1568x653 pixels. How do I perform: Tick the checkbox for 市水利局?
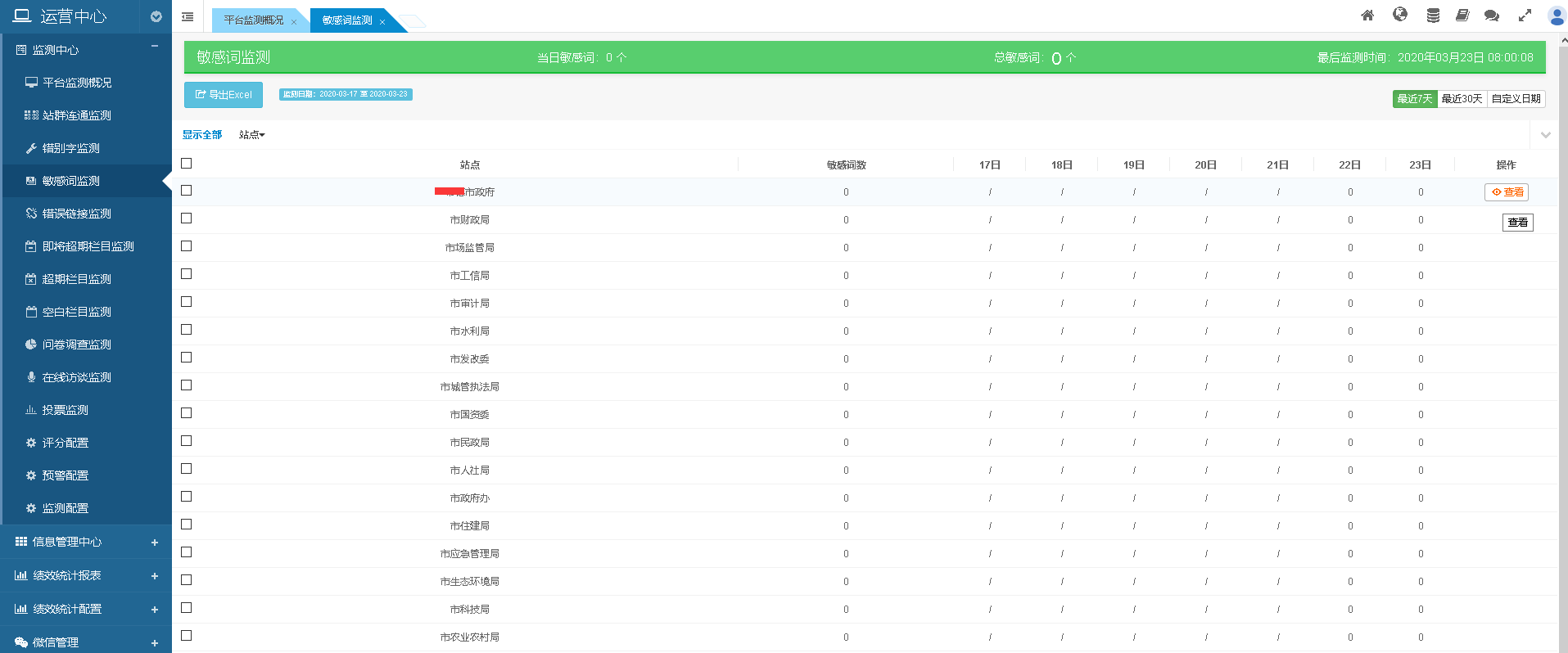click(x=187, y=330)
